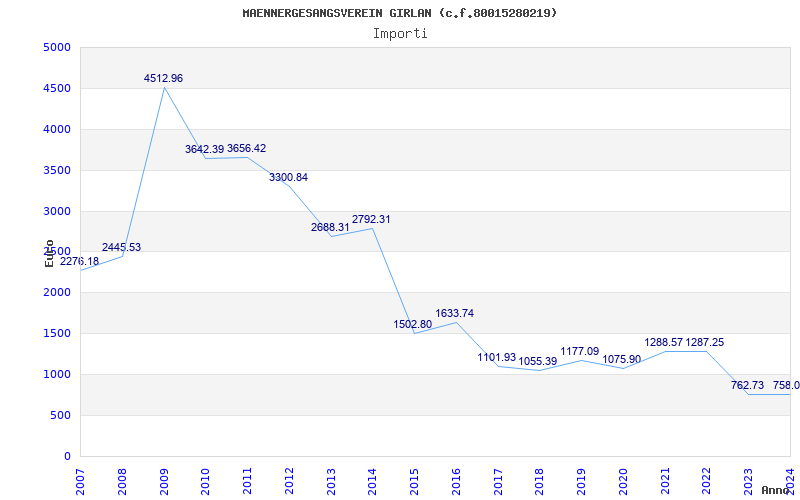Screen dimensions: 800x500
Task: Select the 3642.39 data label
Action: coord(205,149)
